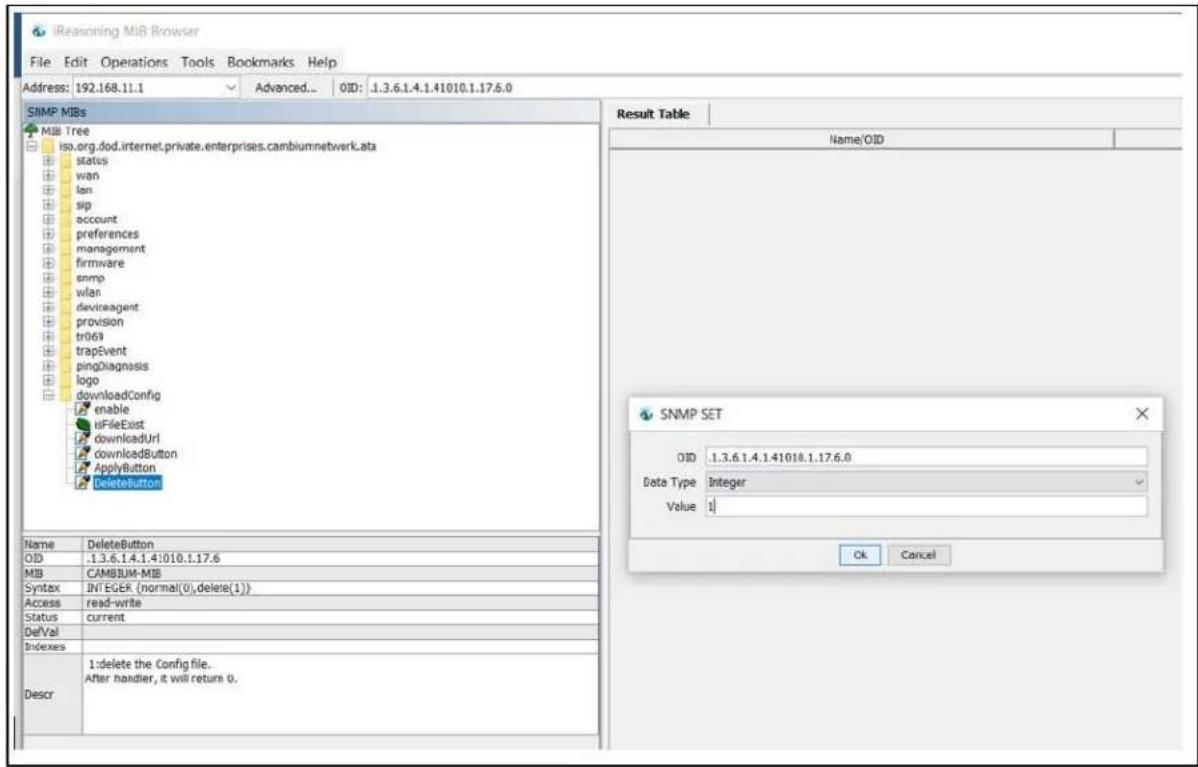Screen dimensions: 1198x767
Task: Open the Tools menu
Action: click(x=197, y=62)
